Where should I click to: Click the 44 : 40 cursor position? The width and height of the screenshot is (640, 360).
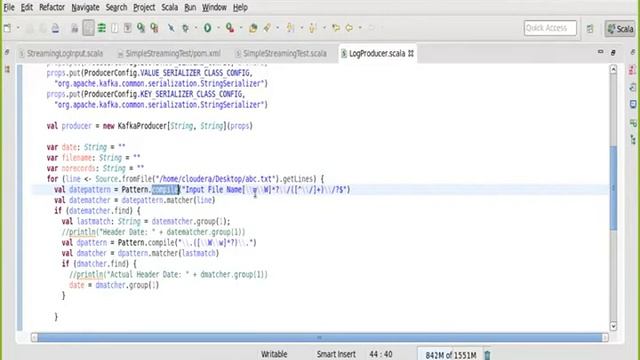click(x=381, y=354)
